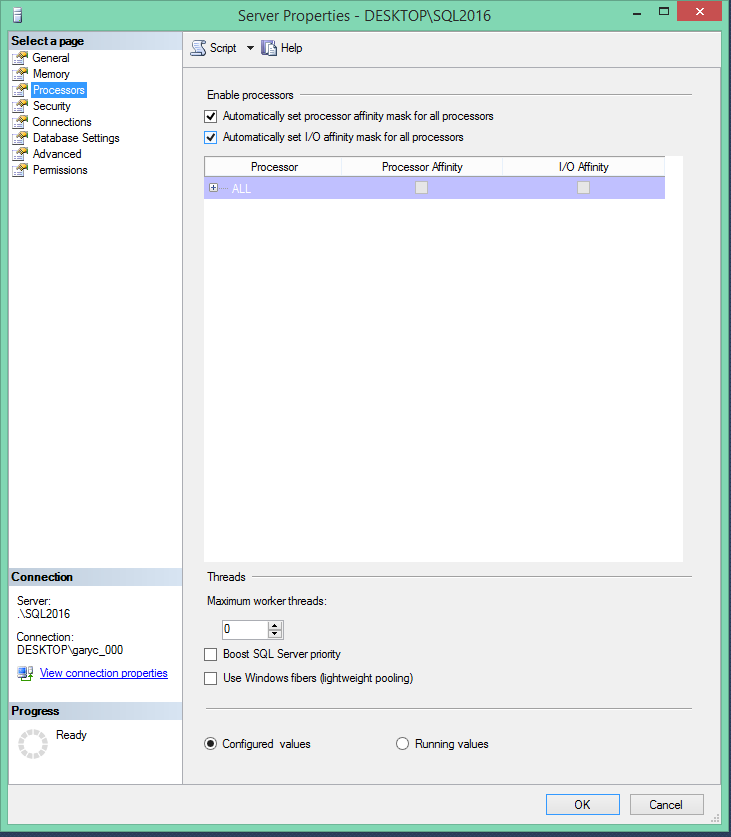731x837 pixels.
Task: Click the Processors page icon
Action: pos(20,90)
